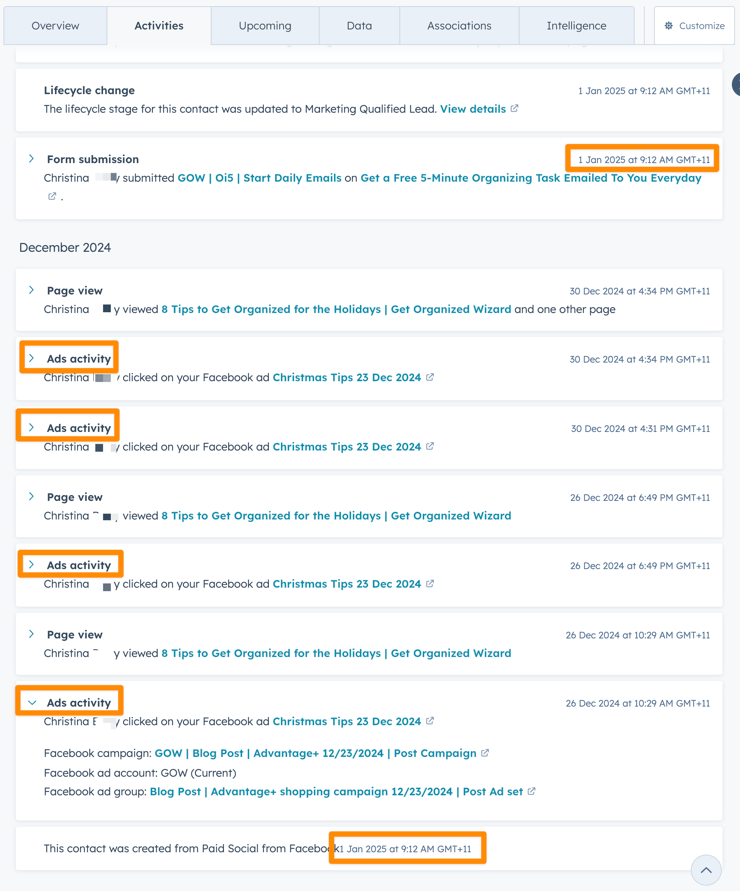The image size is (740, 891).
Task: Click external link icon beside View details
Action: pos(514,108)
